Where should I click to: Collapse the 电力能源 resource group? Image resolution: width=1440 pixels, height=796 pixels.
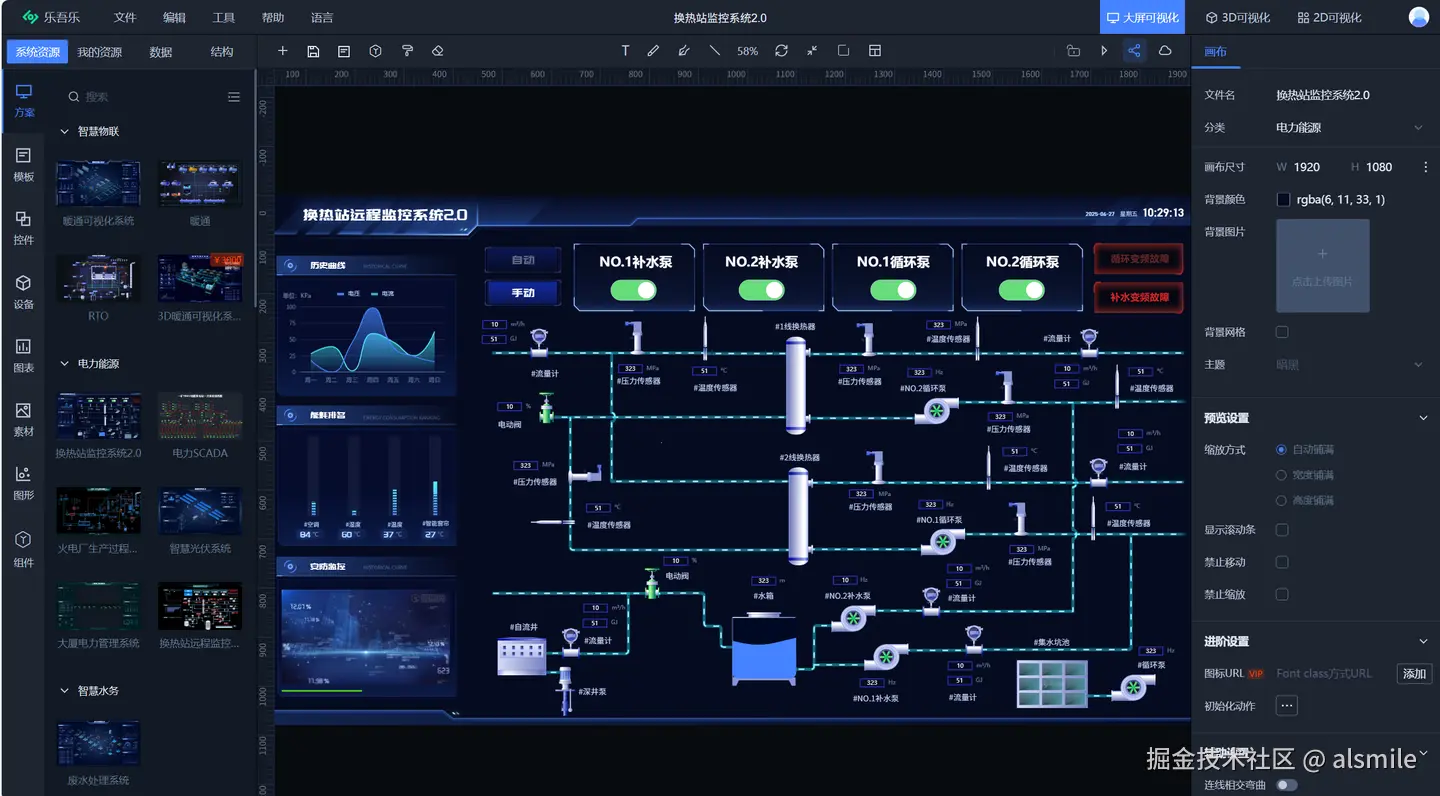click(x=65, y=364)
